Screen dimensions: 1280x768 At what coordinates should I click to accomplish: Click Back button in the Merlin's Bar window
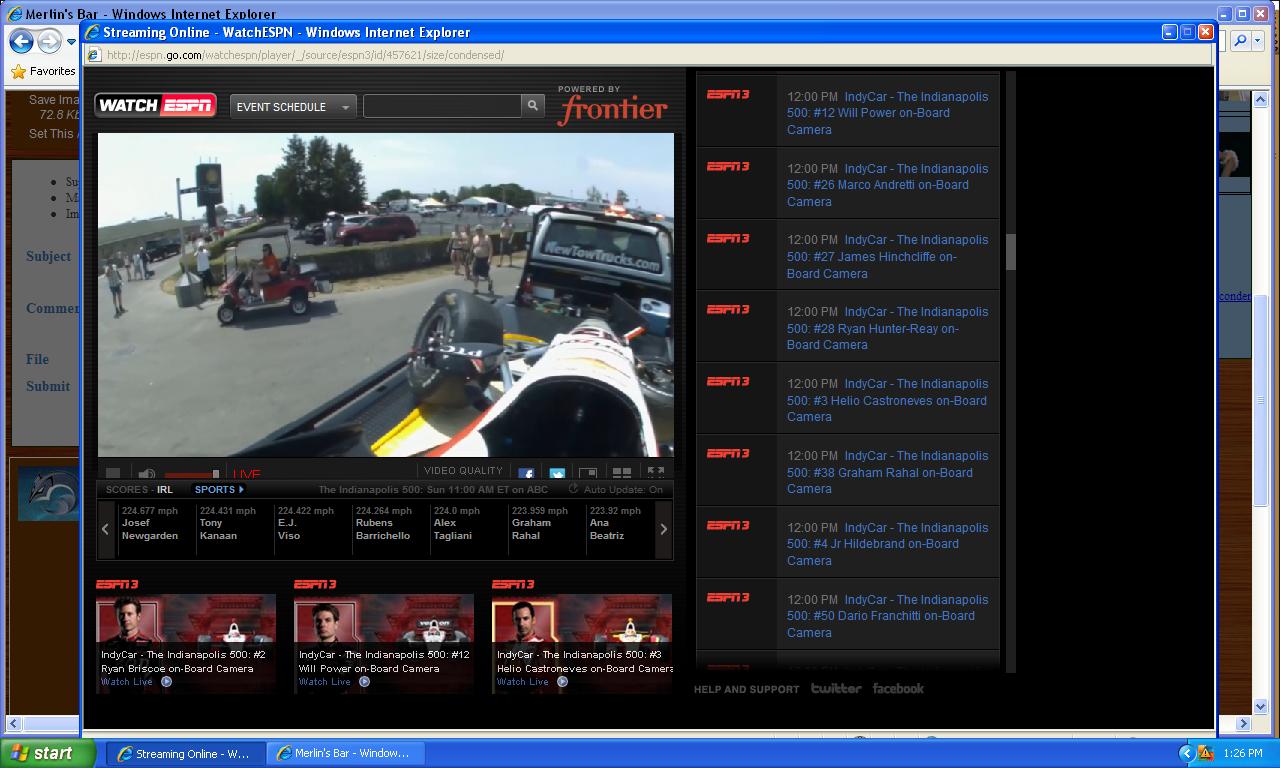tap(20, 41)
